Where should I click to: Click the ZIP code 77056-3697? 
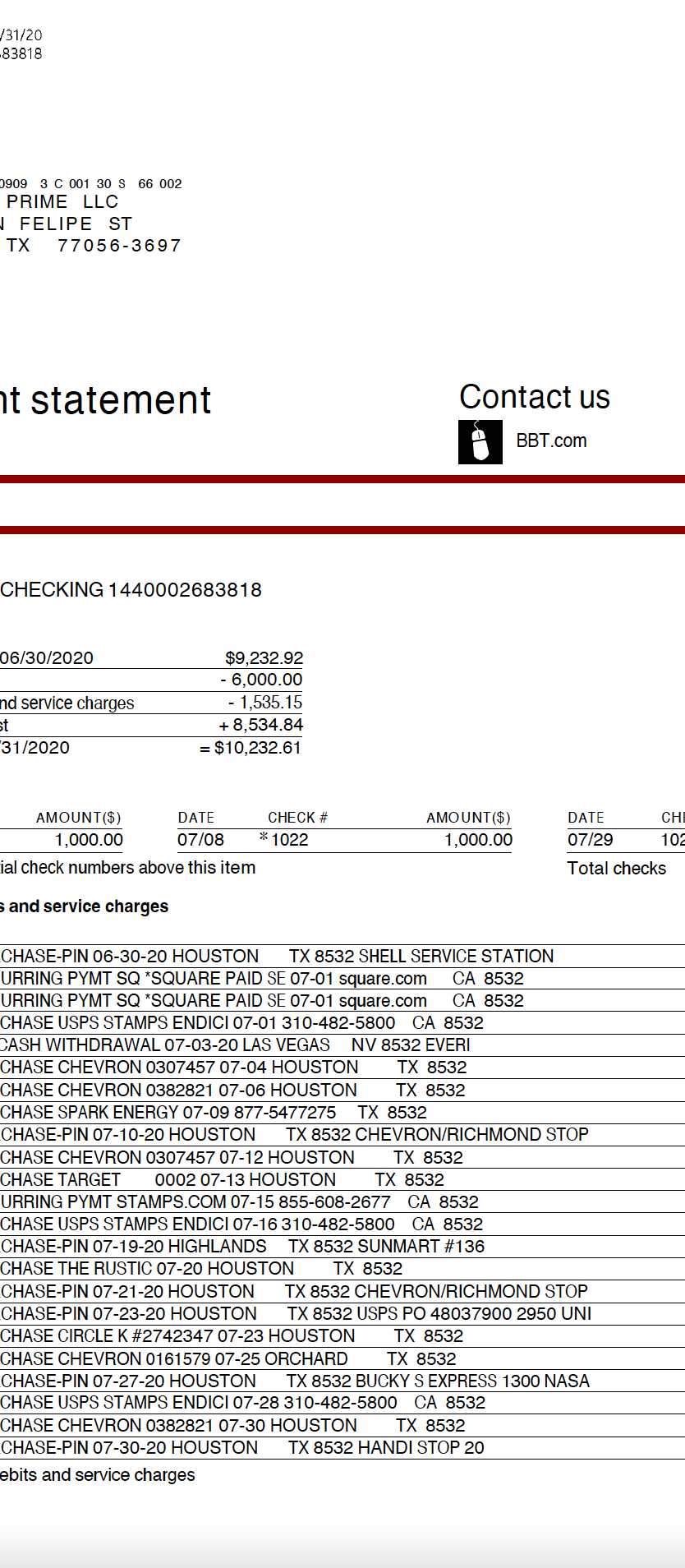(119, 246)
